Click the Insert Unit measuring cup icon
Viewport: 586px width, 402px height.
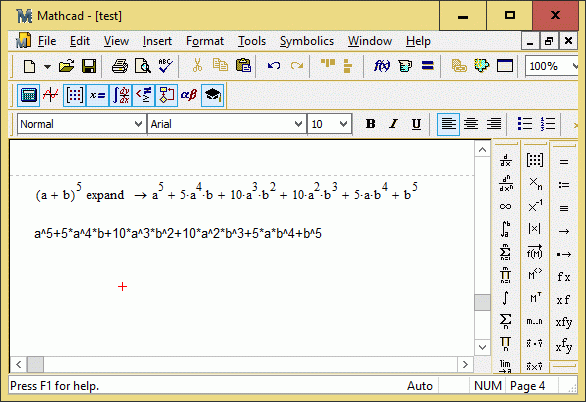tap(405, 67)
